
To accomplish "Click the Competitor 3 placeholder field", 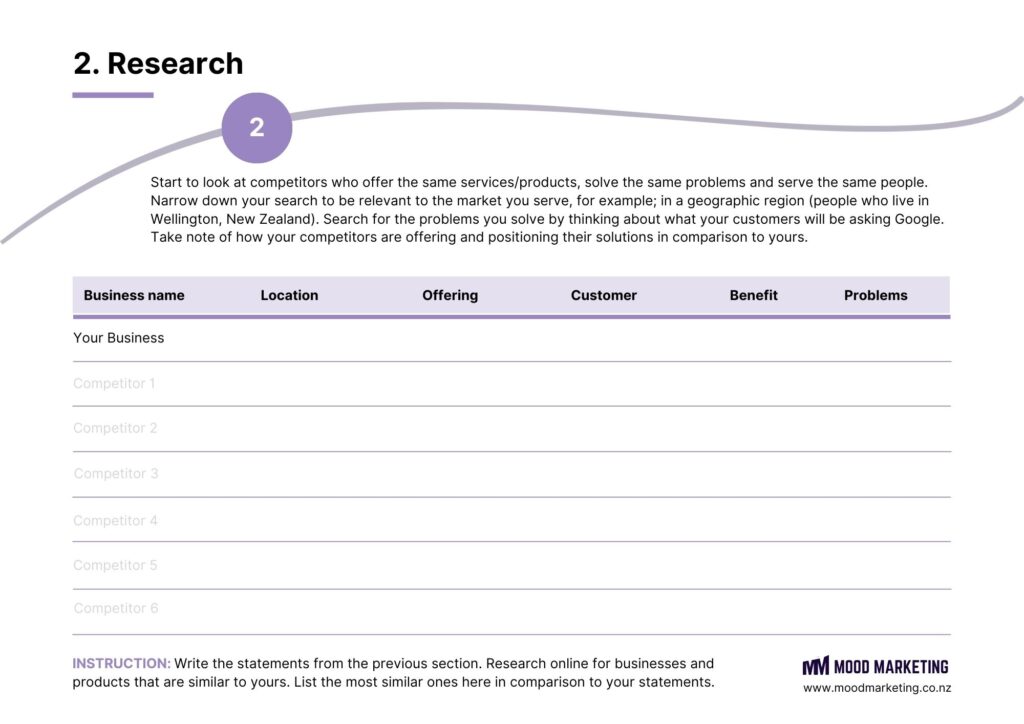I will (116, 473).
